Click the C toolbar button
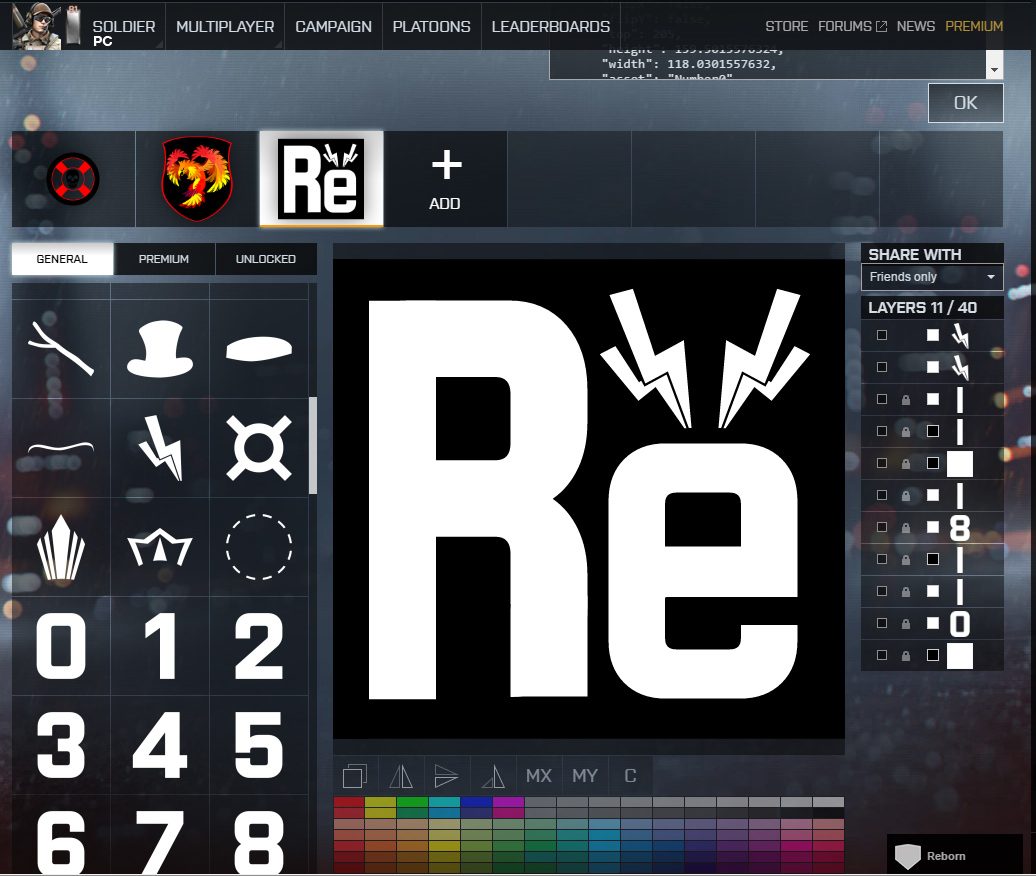This screenshot has width=1036, height=876. tap(630, 776)
